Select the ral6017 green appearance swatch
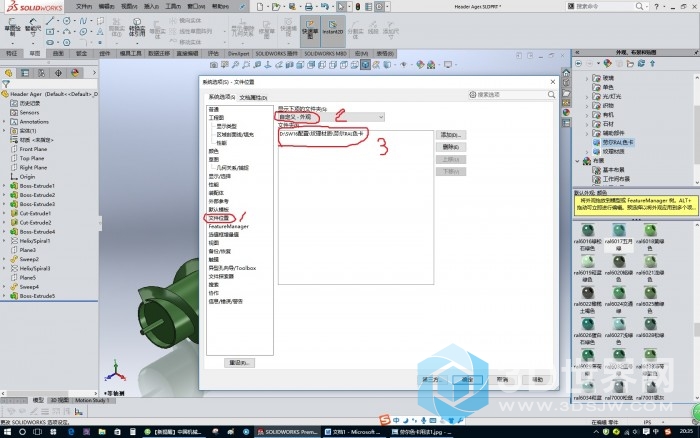This screenshot has width=700, height=438. click(x=619, y=230)
